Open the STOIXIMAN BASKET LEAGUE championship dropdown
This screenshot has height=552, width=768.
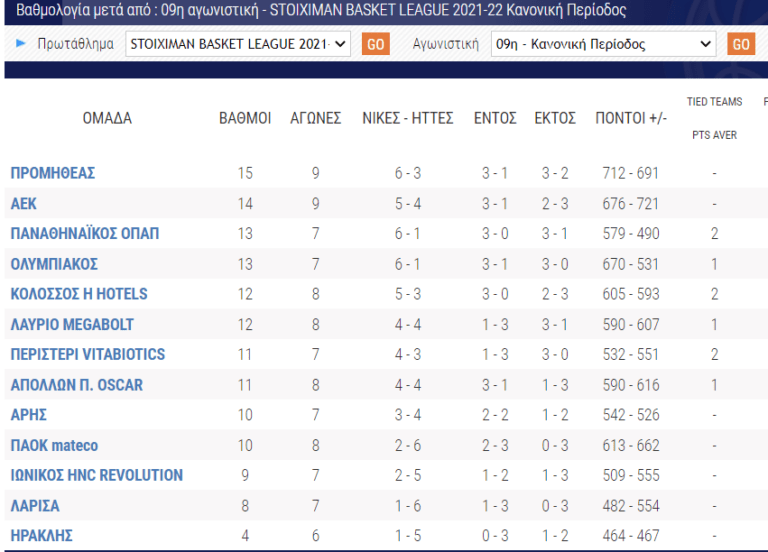pos(238,44)
